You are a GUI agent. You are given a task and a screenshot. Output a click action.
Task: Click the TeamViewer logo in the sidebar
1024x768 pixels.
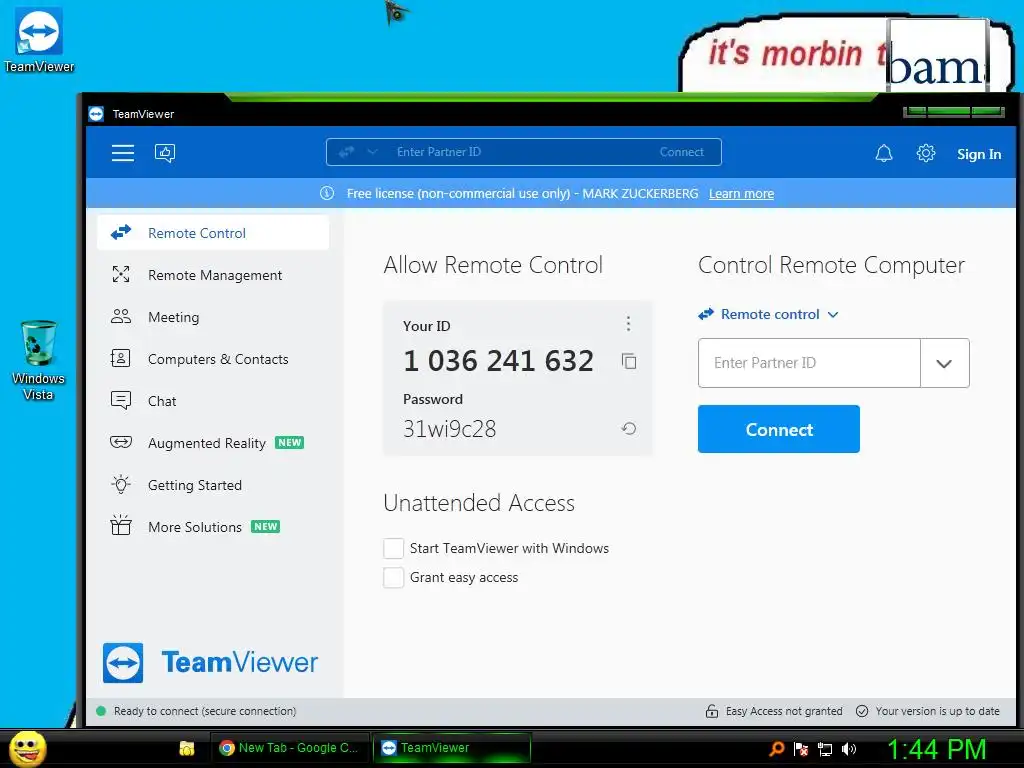click(210, 663)
